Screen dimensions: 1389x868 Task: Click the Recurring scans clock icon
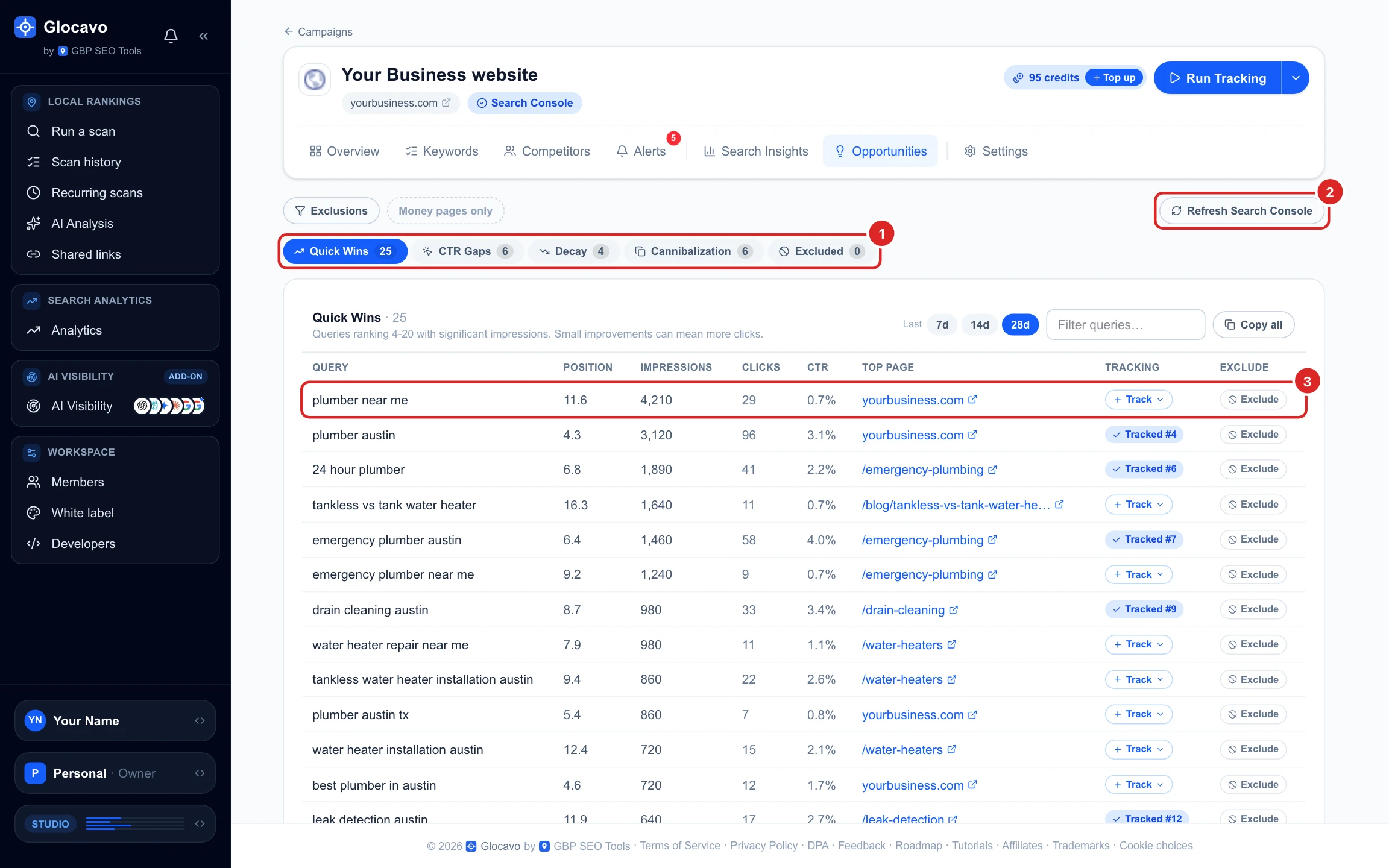tap(34, 193)
